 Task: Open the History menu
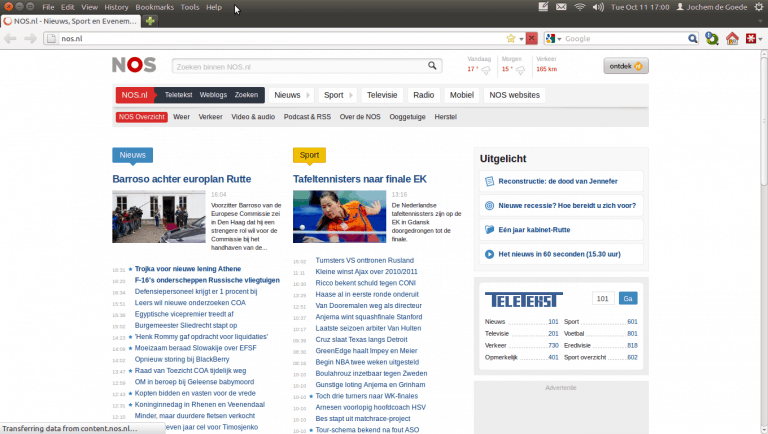pyautogui.click(x=116, y=7)
